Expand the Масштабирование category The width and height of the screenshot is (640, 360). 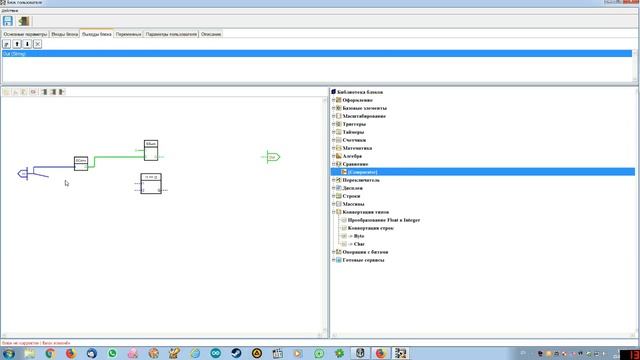click(333, 116)
